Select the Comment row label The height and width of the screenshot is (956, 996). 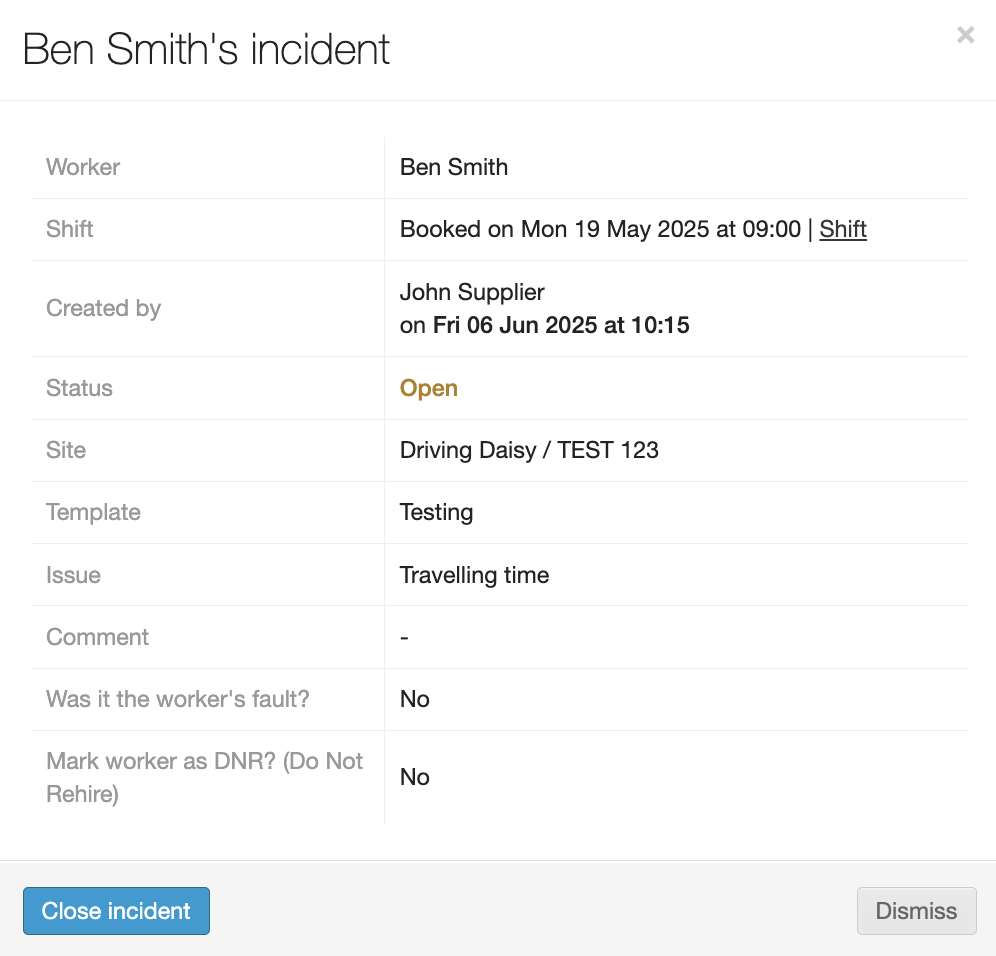tap(97, 637)
